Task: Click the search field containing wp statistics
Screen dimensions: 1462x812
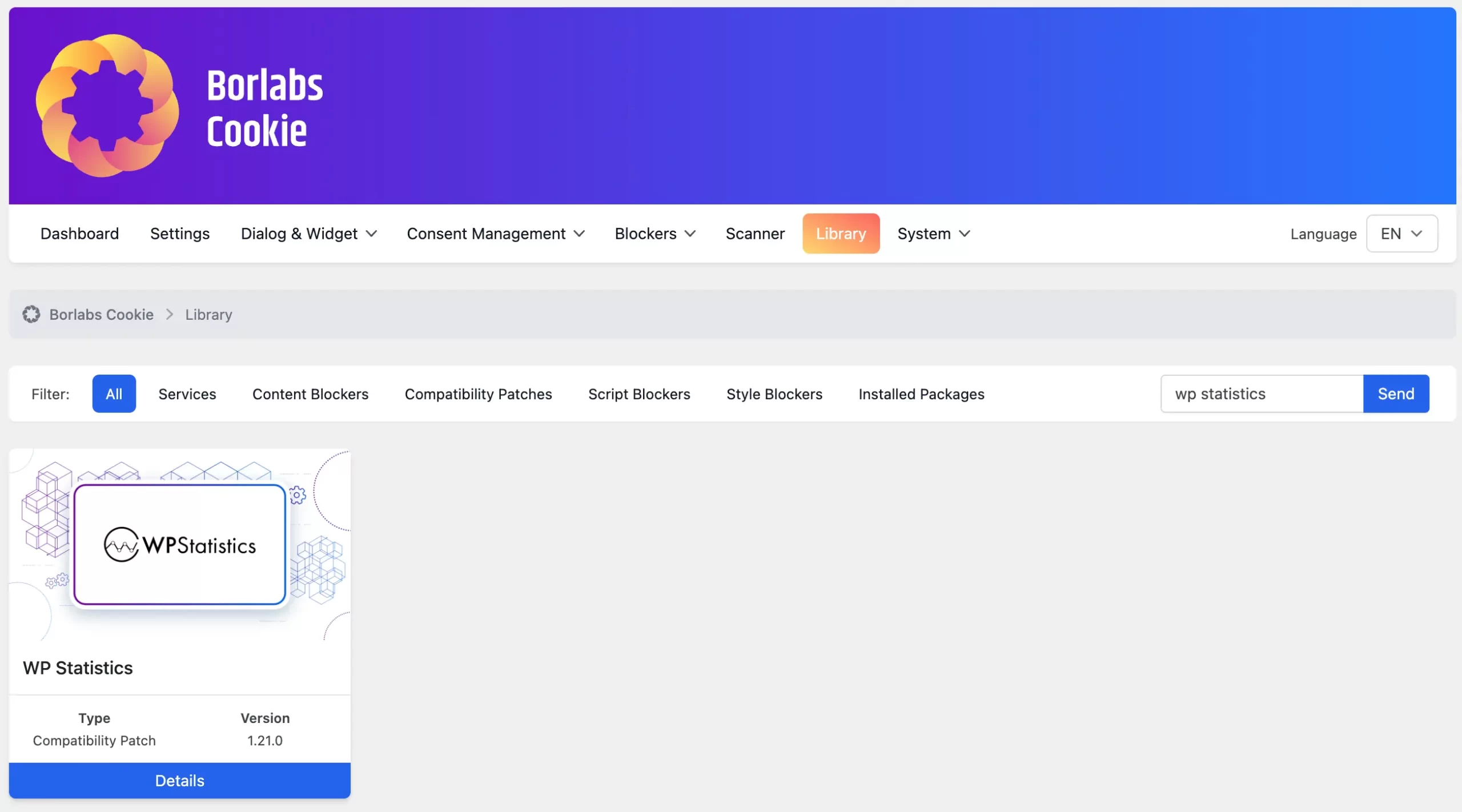Action: [1262, 394]
